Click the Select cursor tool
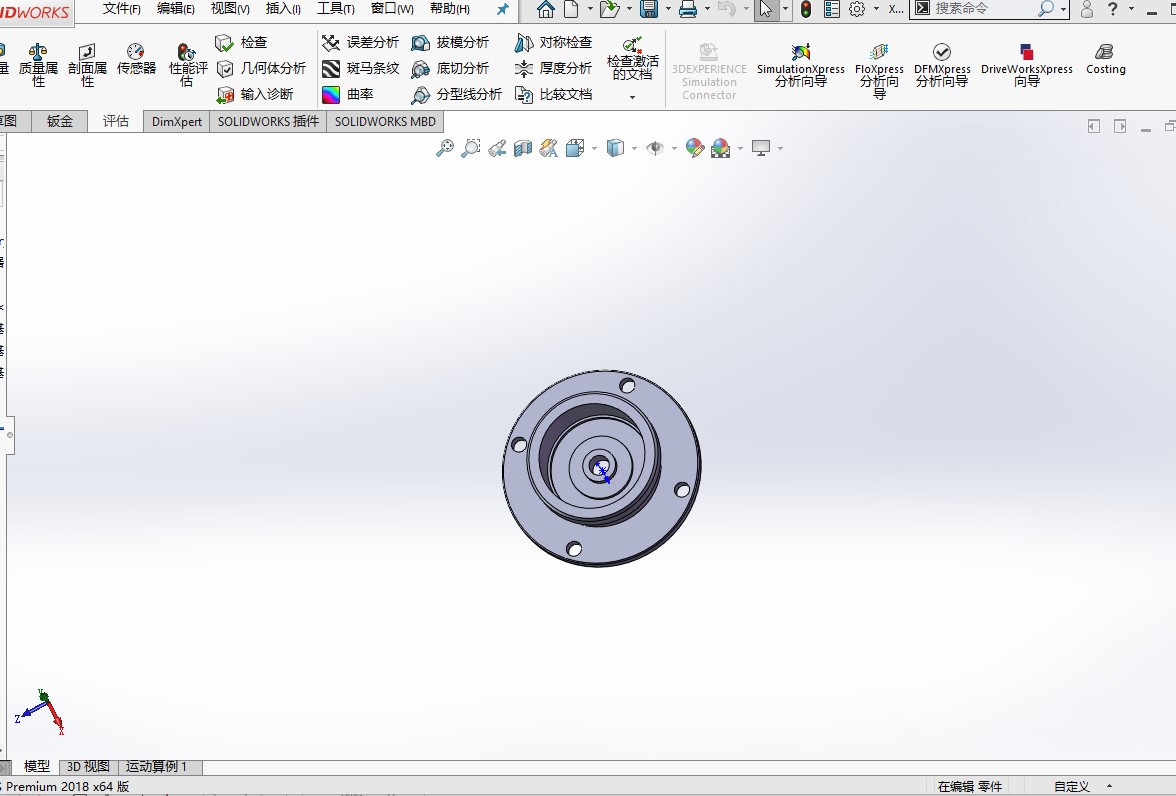Viewport: 1176px width, 796px height. coord(766,9)
